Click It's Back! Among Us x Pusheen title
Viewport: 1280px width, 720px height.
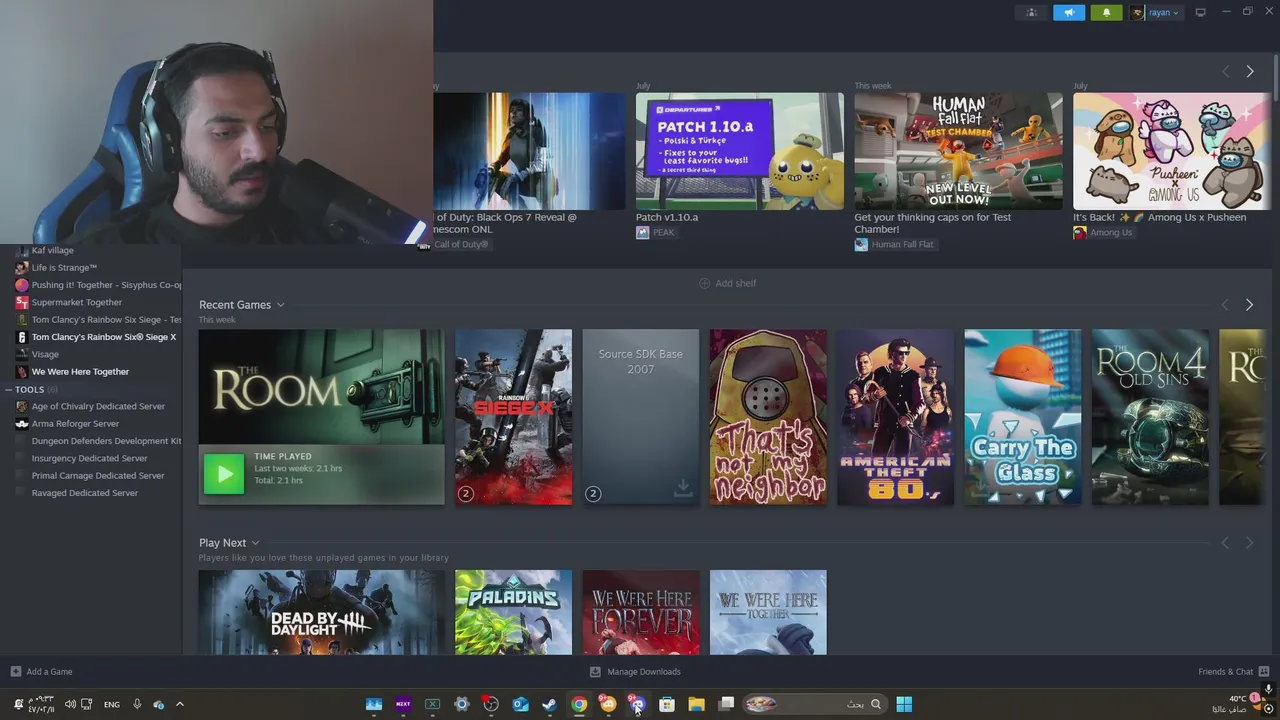pyautogui.click(x=1159, y=217)
